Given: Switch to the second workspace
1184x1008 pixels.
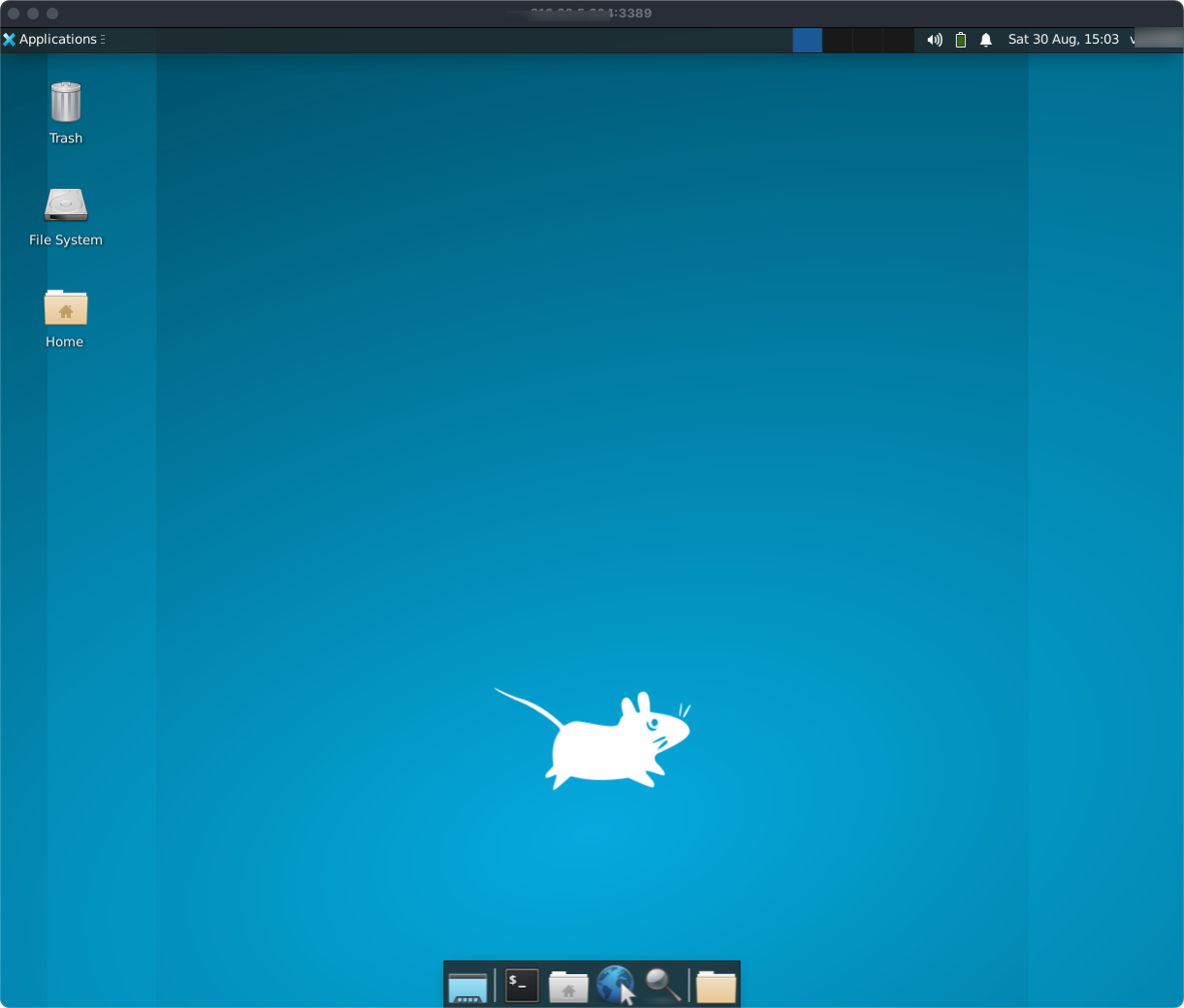Looking at the screenshot, I should 838,40.
